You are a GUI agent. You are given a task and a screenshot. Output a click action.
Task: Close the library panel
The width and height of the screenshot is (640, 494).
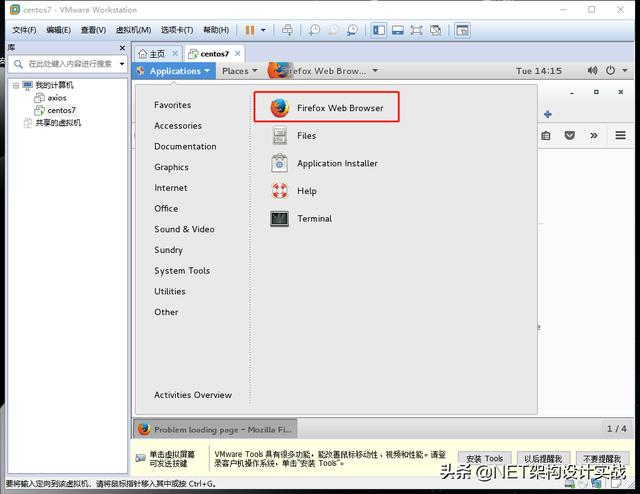pyautogui.click(x=122, y=48)
